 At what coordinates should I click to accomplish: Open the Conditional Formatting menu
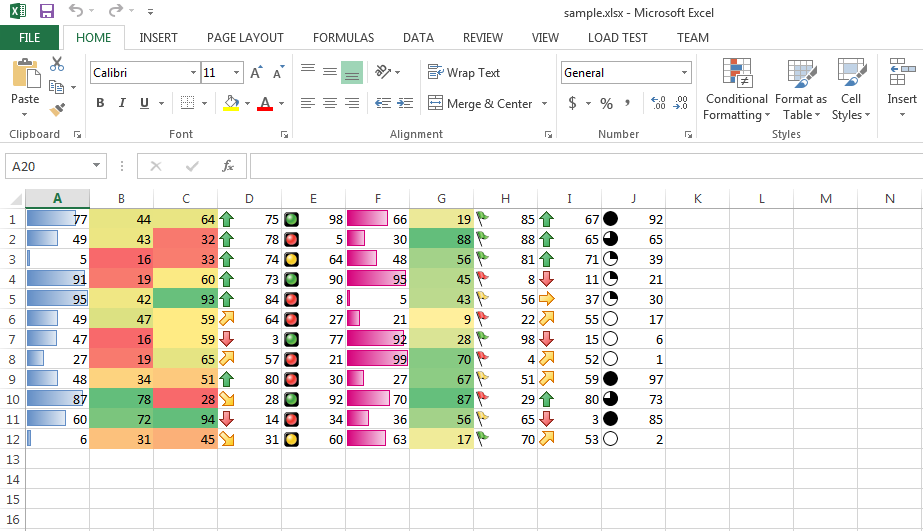click(736, 91)
